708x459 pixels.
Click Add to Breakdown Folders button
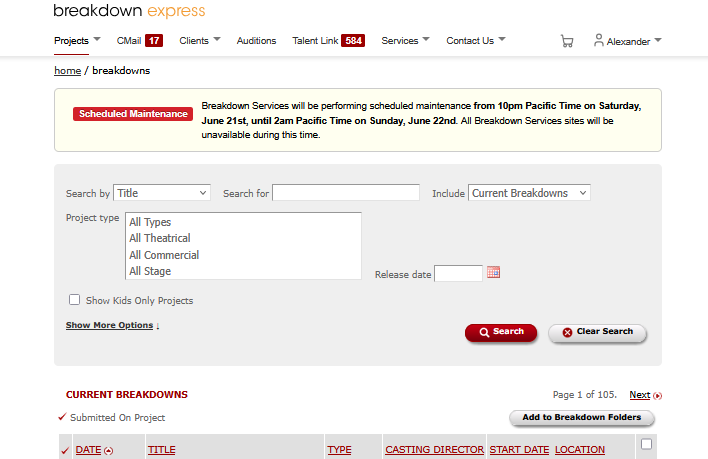coord(582,417)
